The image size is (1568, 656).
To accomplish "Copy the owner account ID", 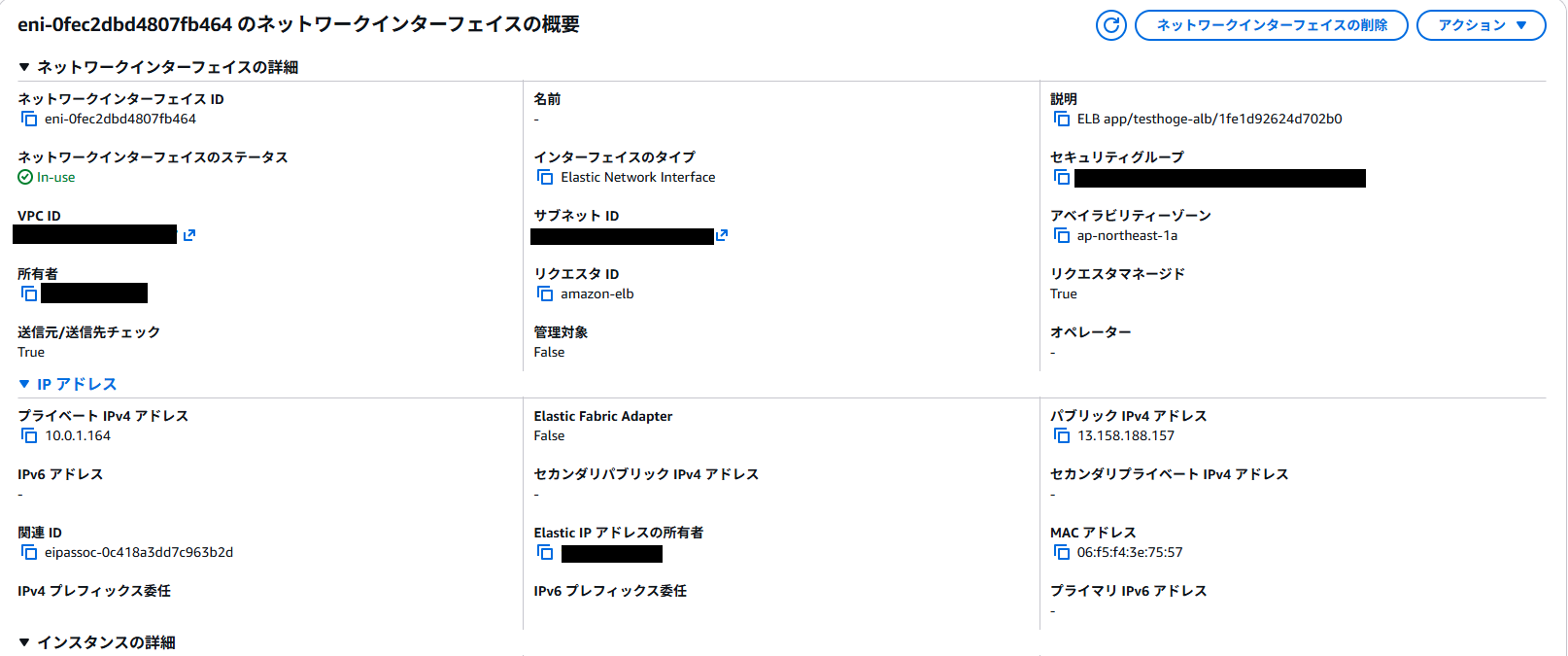I will coord(29,293).
